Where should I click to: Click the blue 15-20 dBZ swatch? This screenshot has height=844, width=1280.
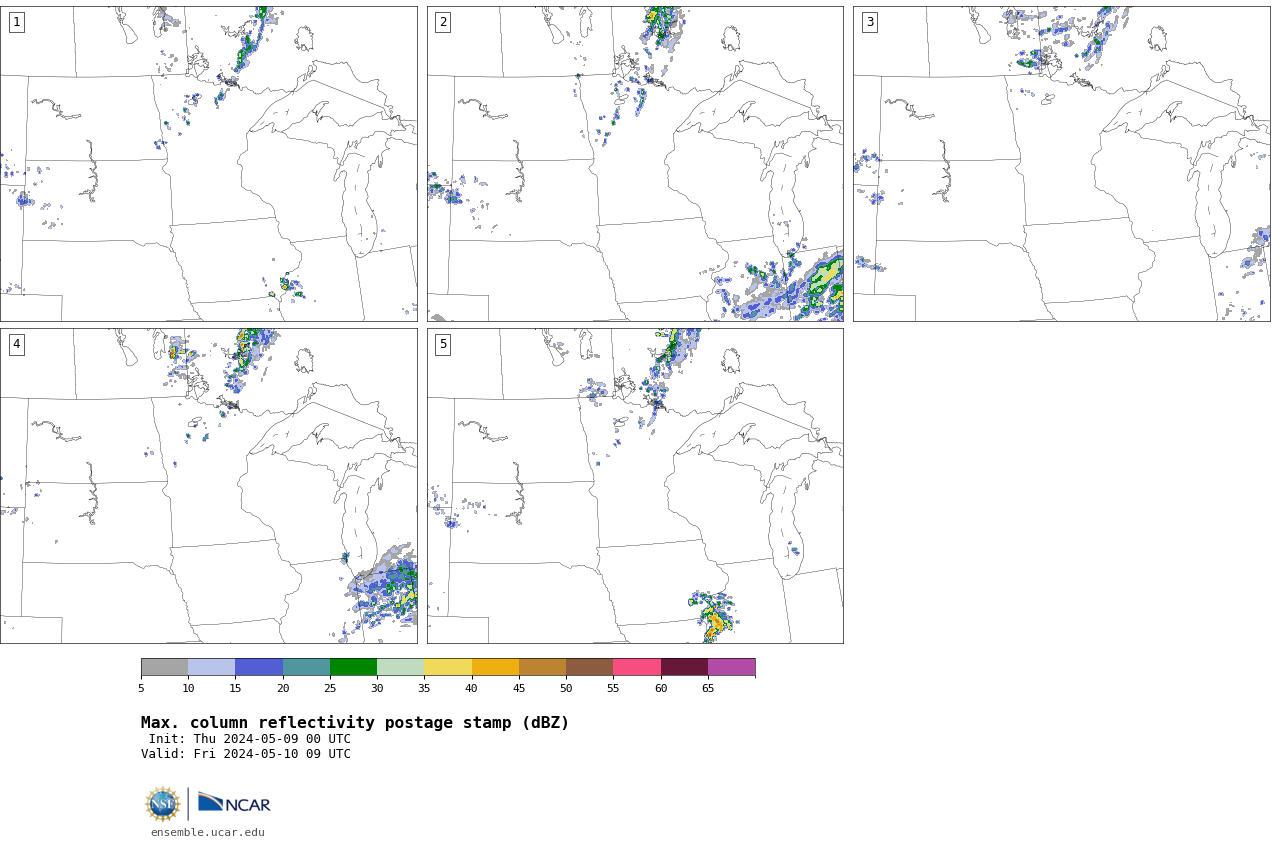point(259,667)
